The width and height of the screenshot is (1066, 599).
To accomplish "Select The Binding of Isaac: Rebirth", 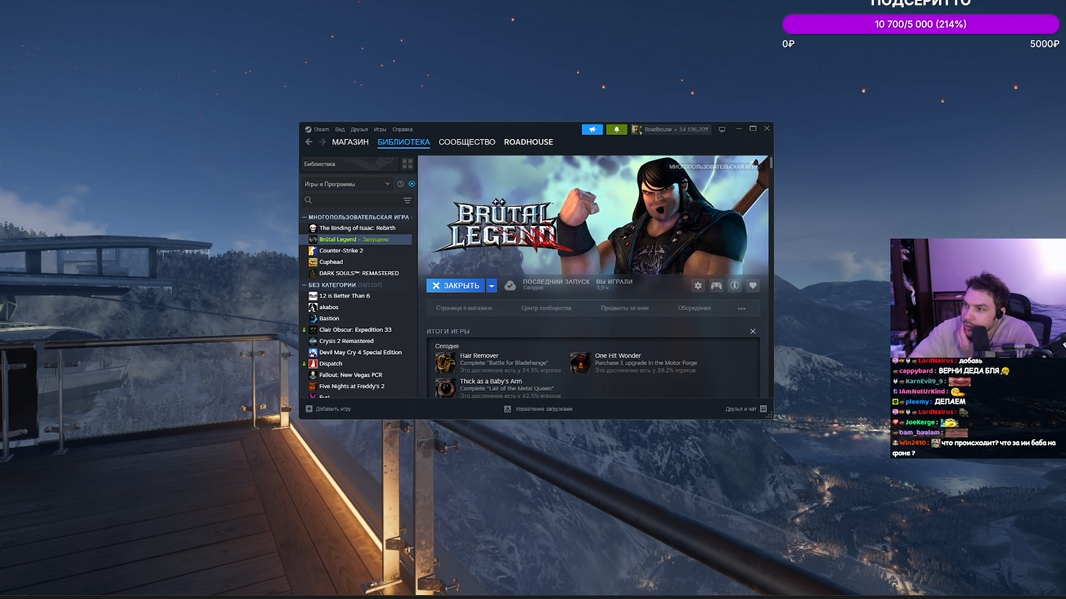I will click(x=356, y=228).
